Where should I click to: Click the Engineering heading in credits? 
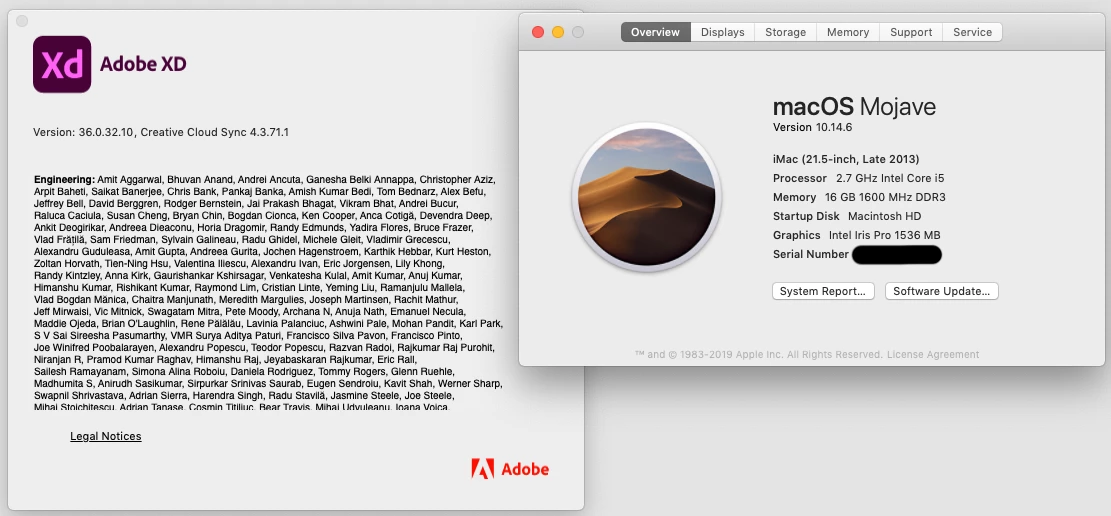64,179
